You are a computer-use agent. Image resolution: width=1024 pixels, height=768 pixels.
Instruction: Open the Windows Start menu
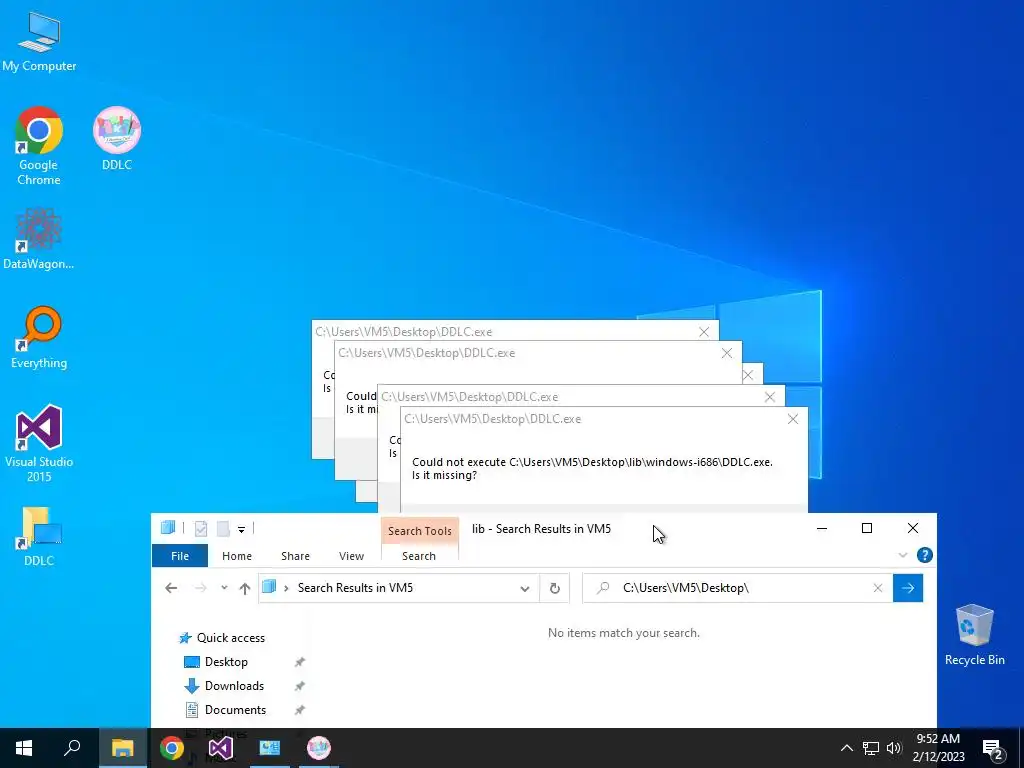(x=24, y=748)
